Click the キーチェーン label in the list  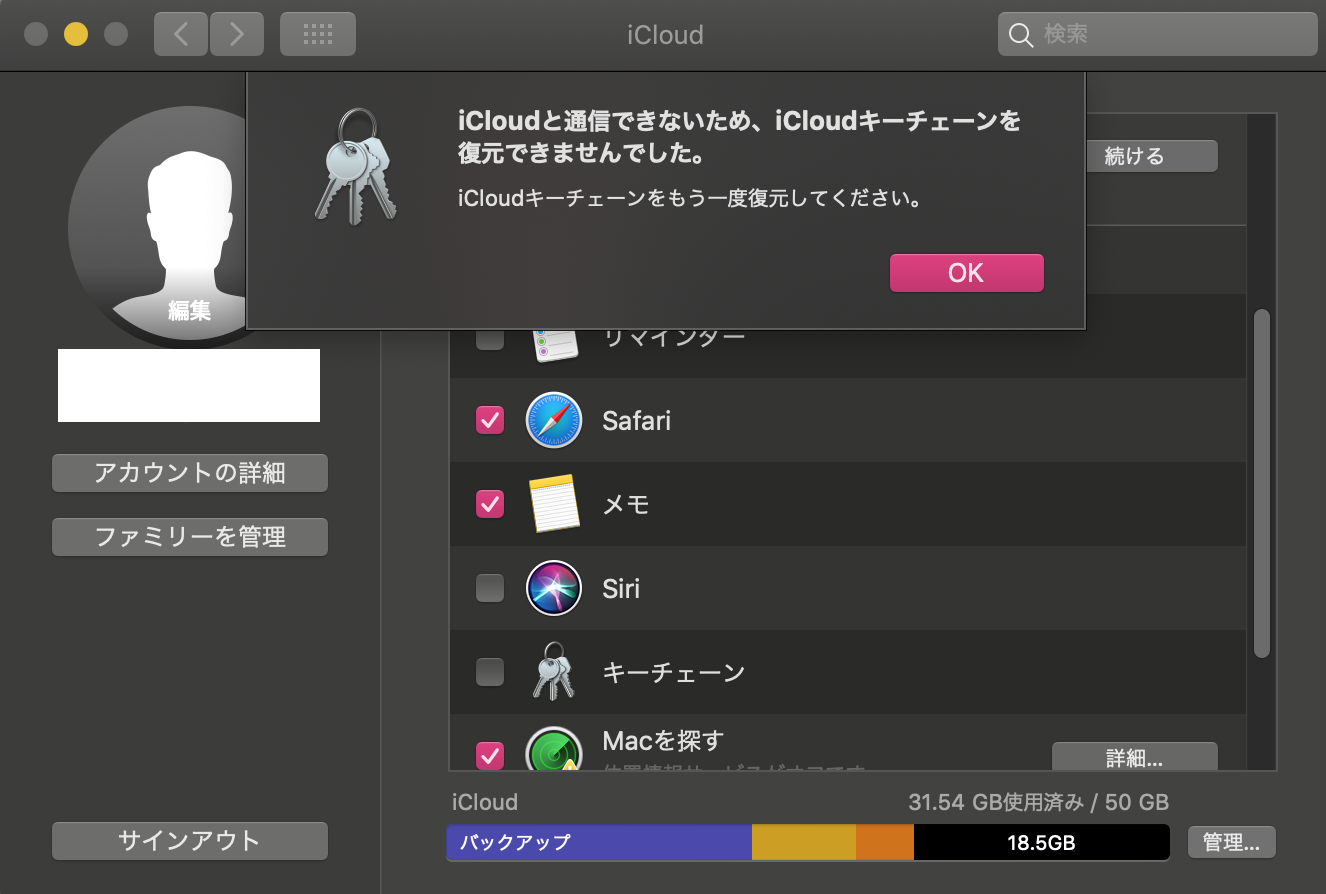(674, 673)
